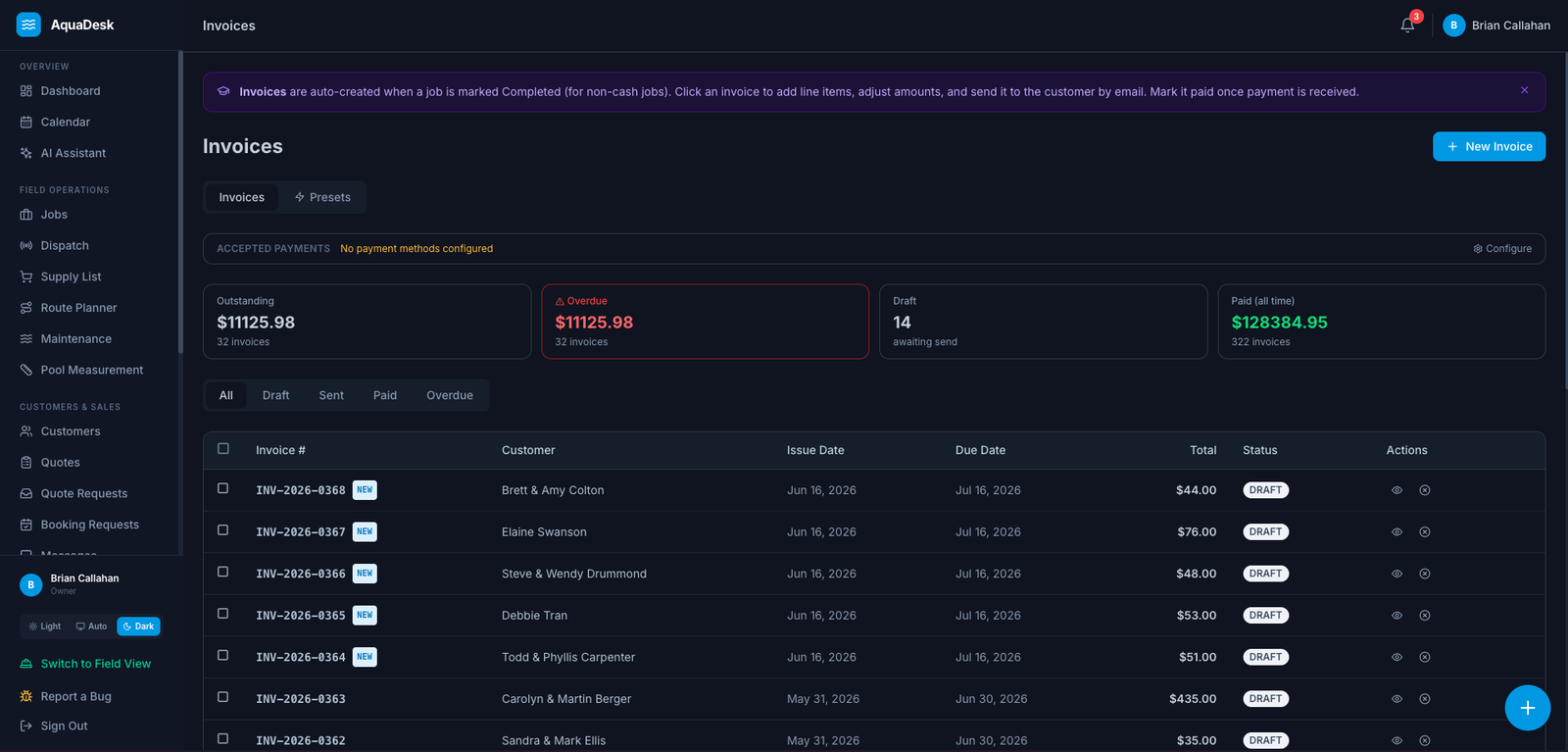View invoice INV-2026-0368 eye icon

pos(1396,490)
